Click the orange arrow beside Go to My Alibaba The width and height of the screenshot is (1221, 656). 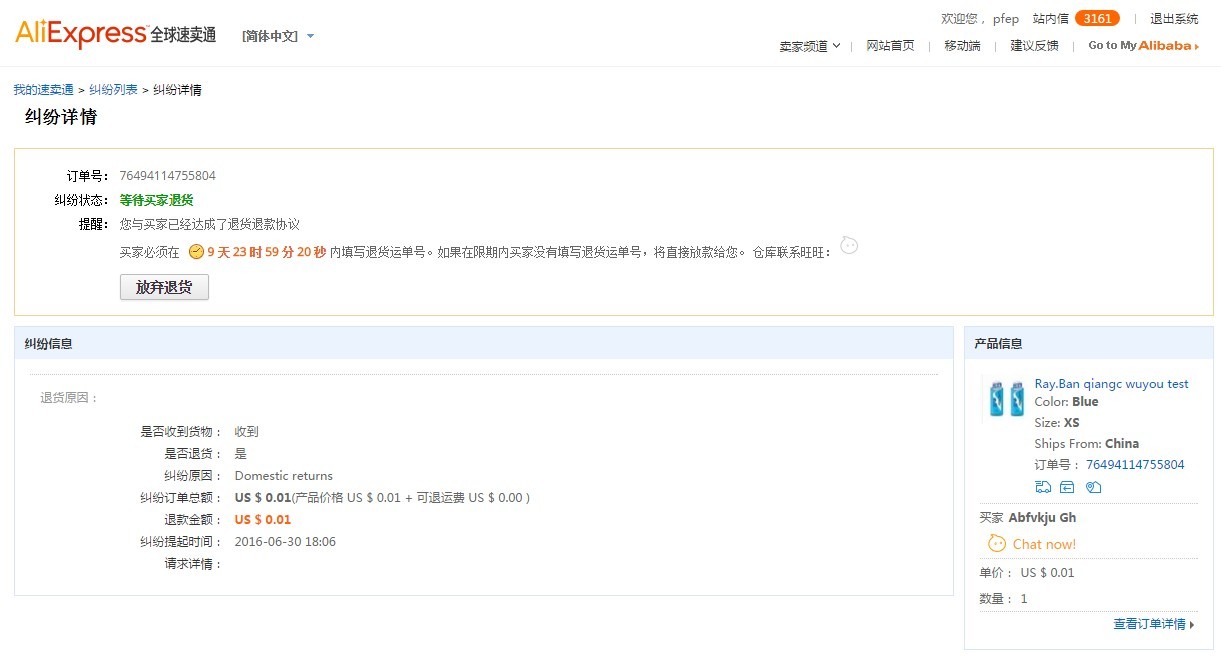(1196, 45)
